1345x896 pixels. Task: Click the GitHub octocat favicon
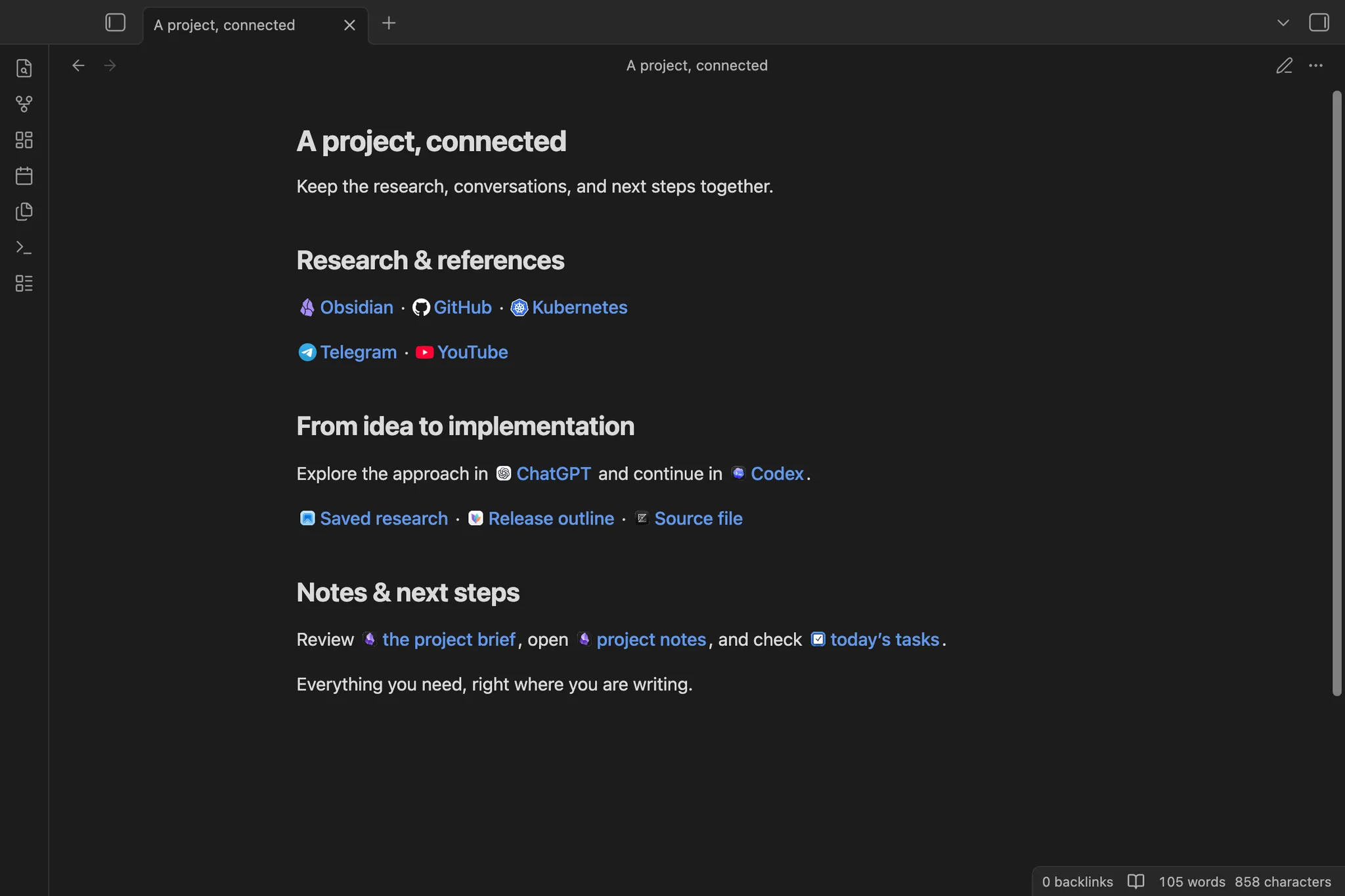point(421,307)
